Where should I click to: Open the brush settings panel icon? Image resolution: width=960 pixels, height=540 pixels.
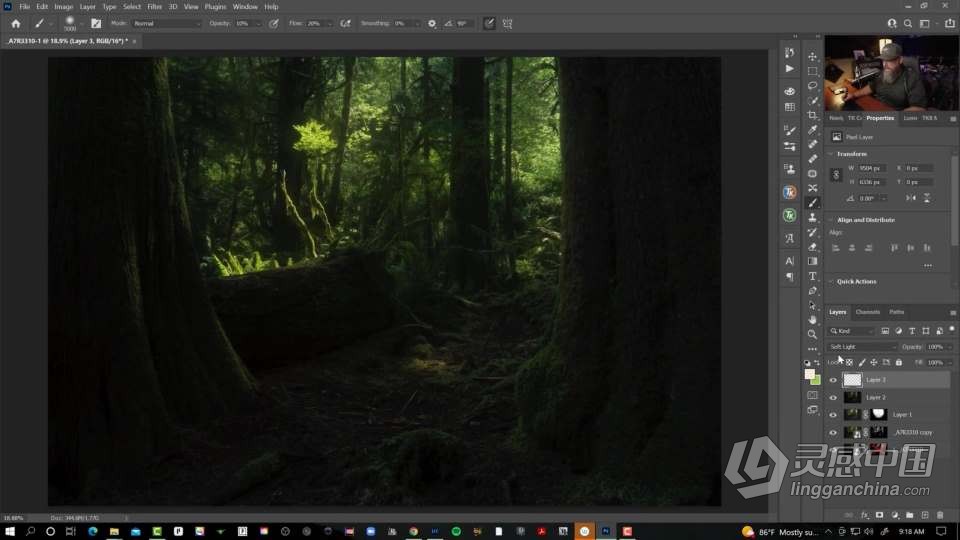coord(96,23)
